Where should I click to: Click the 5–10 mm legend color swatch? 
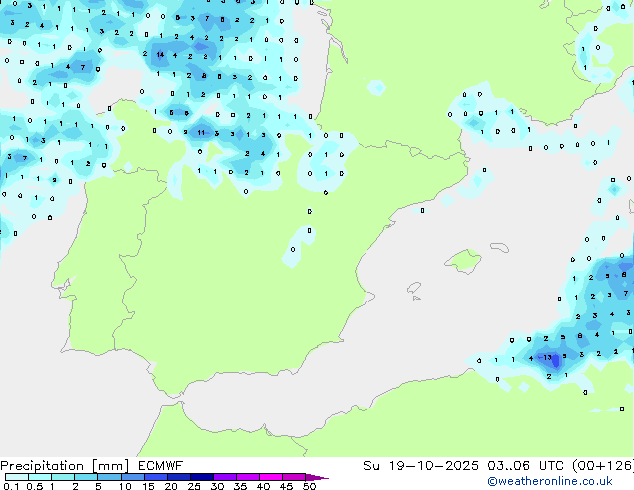tap(109, 477)
